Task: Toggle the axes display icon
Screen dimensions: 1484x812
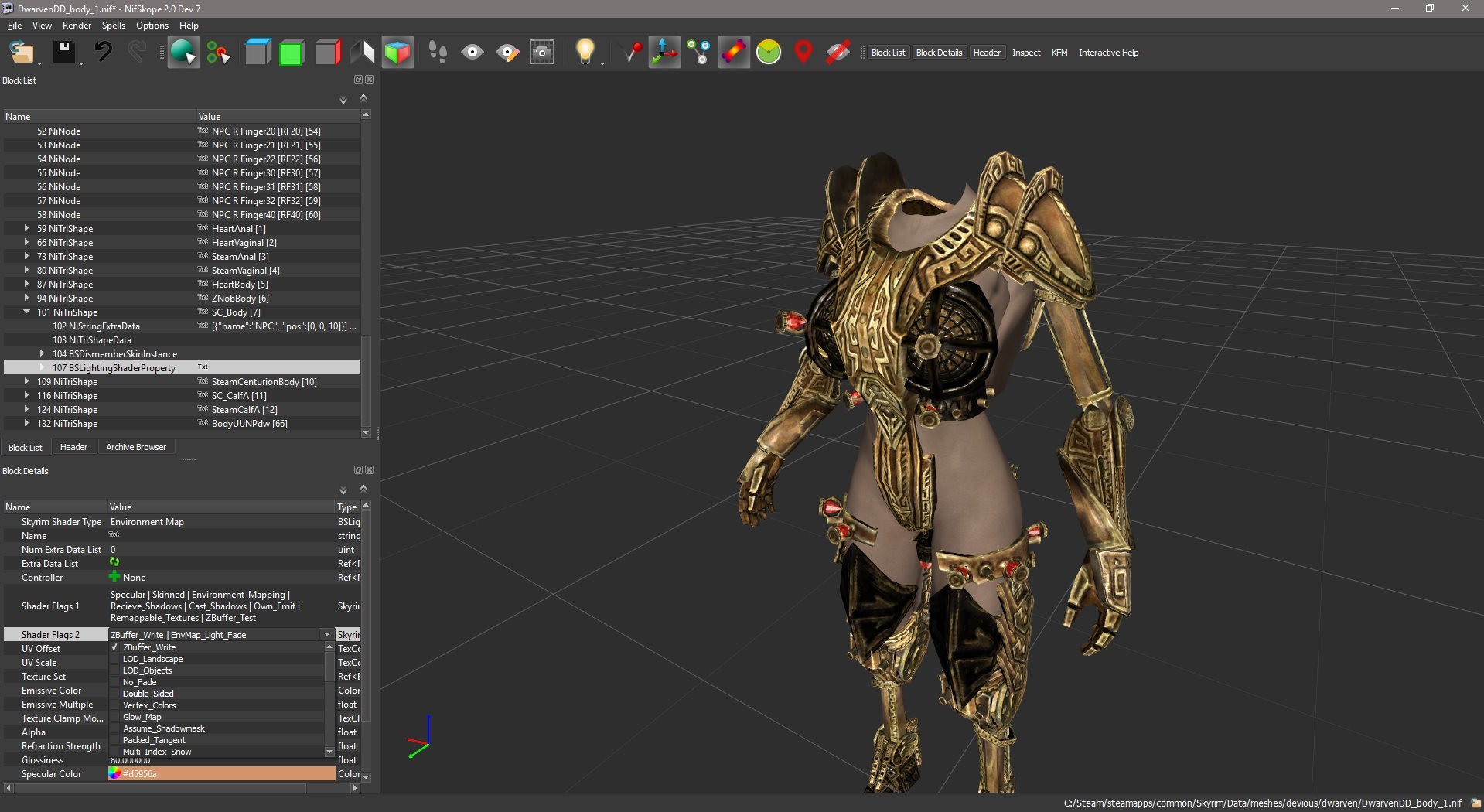Action: coord(664,53)
